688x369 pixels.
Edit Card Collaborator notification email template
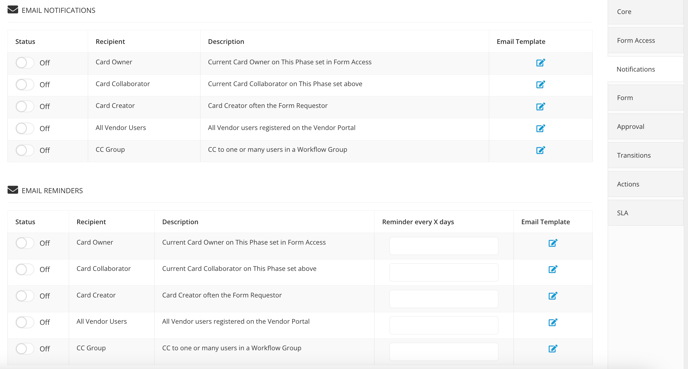tap(540, 84)
